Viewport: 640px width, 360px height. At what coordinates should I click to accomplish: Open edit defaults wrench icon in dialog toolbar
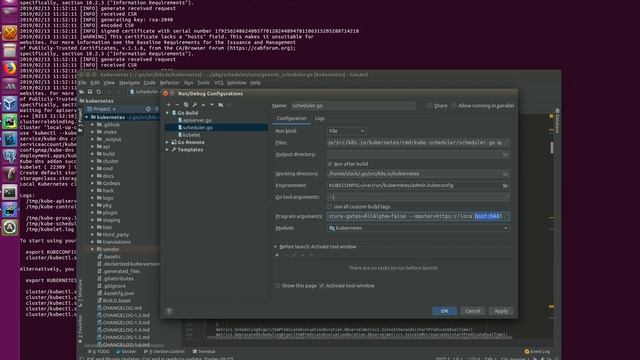(195, 105)
